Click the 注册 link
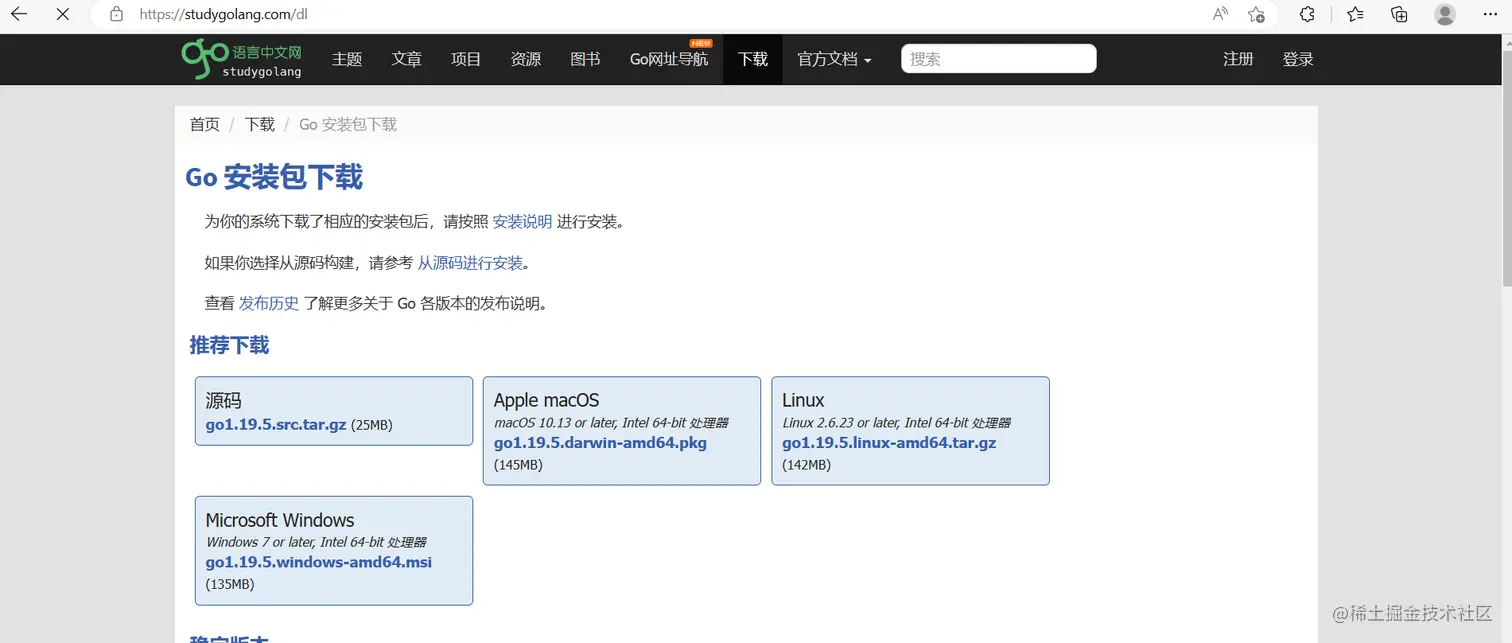 pos(1238,59)
